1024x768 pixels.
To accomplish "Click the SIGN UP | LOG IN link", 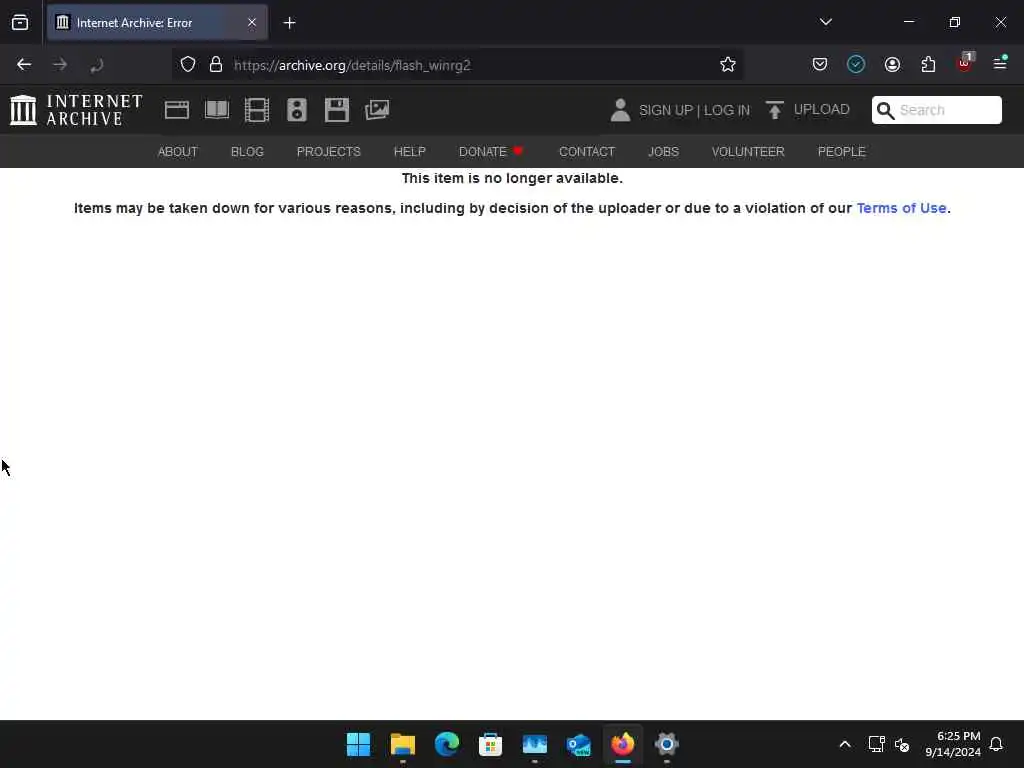I will pyautogui.click(x=694, y=110).
